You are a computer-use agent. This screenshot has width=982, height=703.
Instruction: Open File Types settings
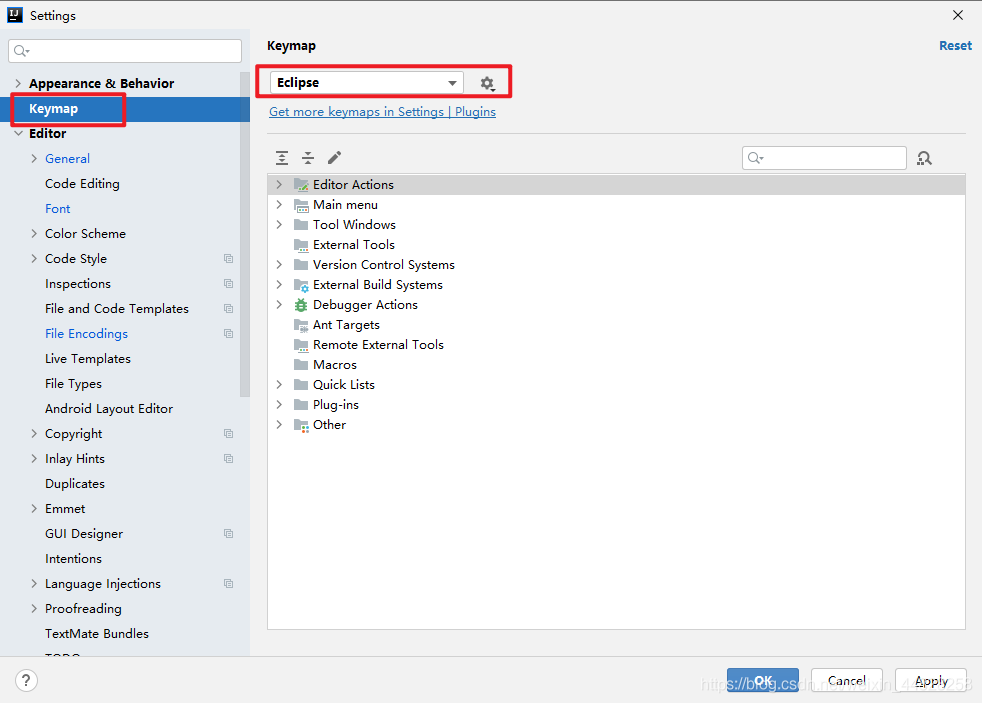(73, 384)
